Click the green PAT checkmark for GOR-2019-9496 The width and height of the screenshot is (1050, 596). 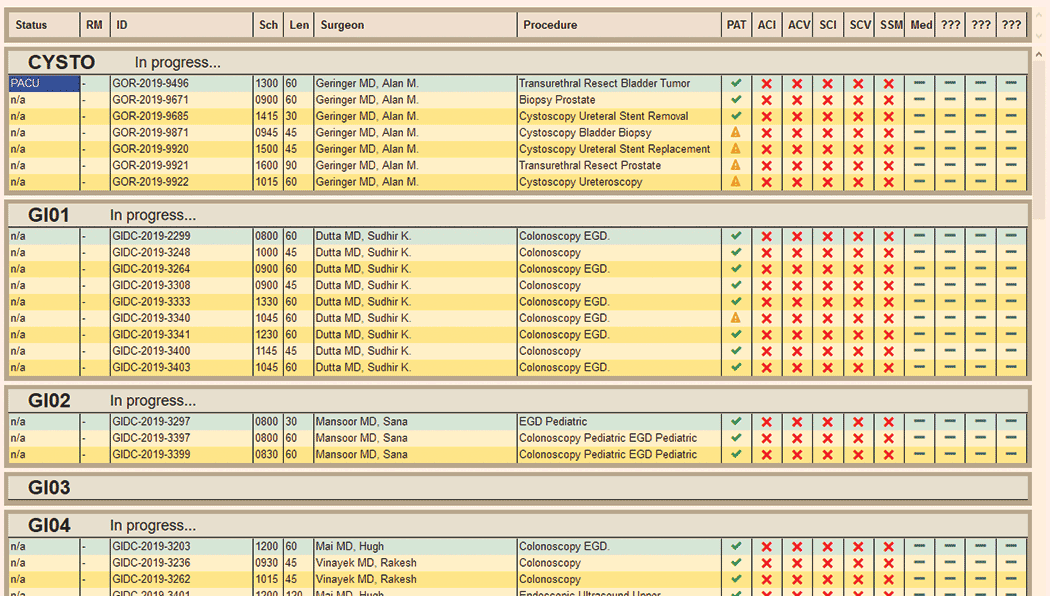click(x=737, y=84)
